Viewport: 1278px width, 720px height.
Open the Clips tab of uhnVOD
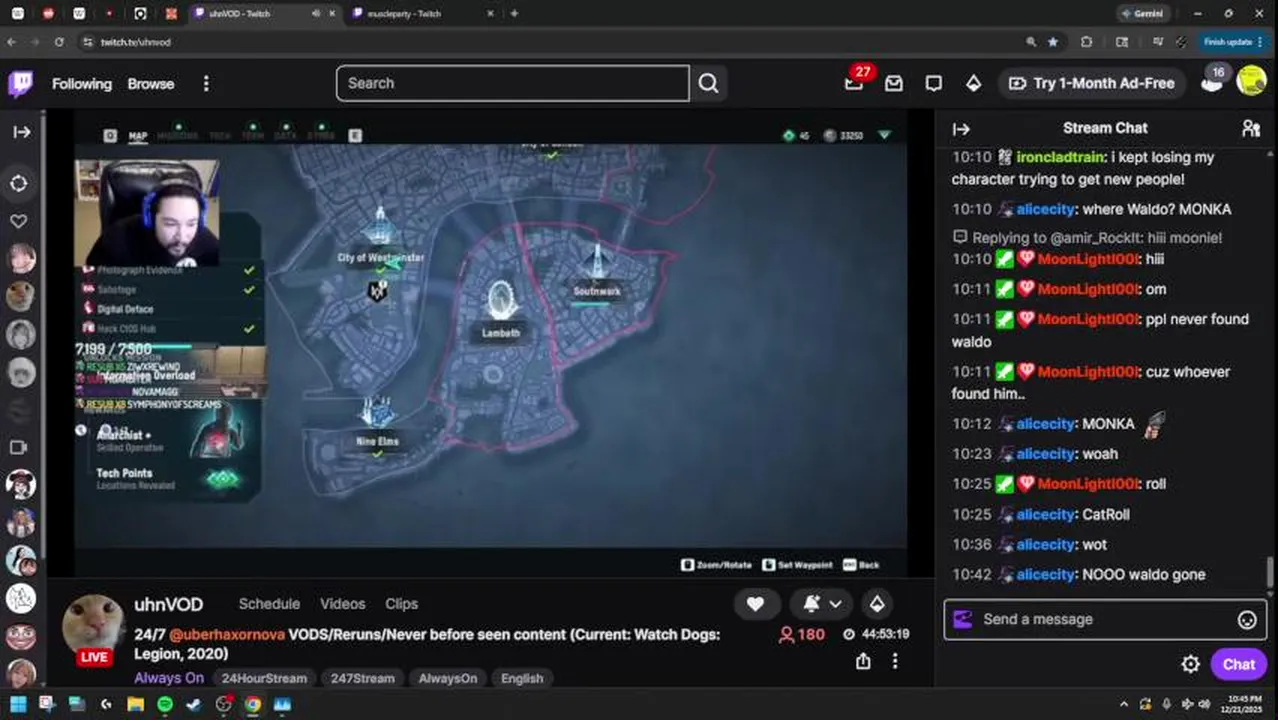pos(401,604)
